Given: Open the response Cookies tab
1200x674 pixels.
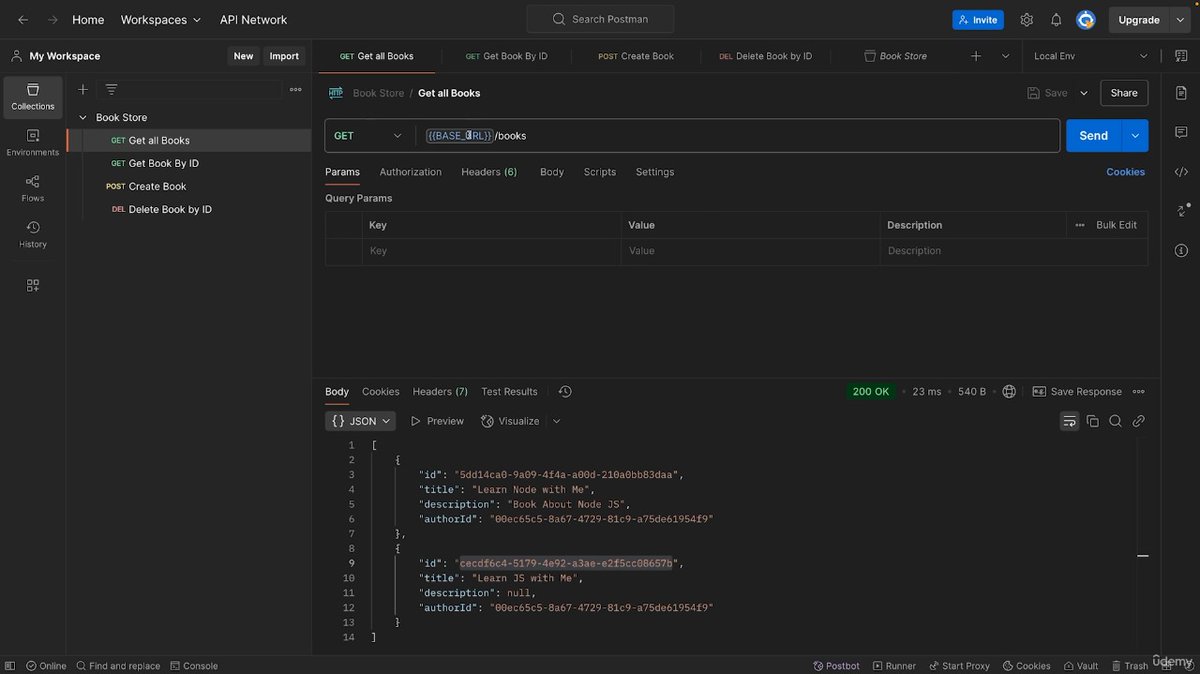Looking at the screenshot, I should pyautogui.click(x=381, y=392).
